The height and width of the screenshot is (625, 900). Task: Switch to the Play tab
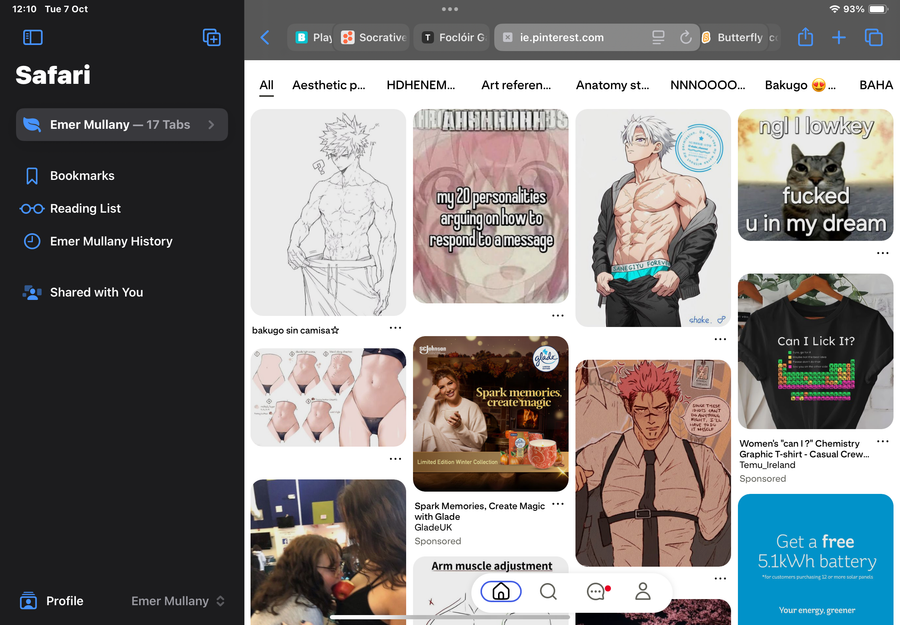pos(311,37)
